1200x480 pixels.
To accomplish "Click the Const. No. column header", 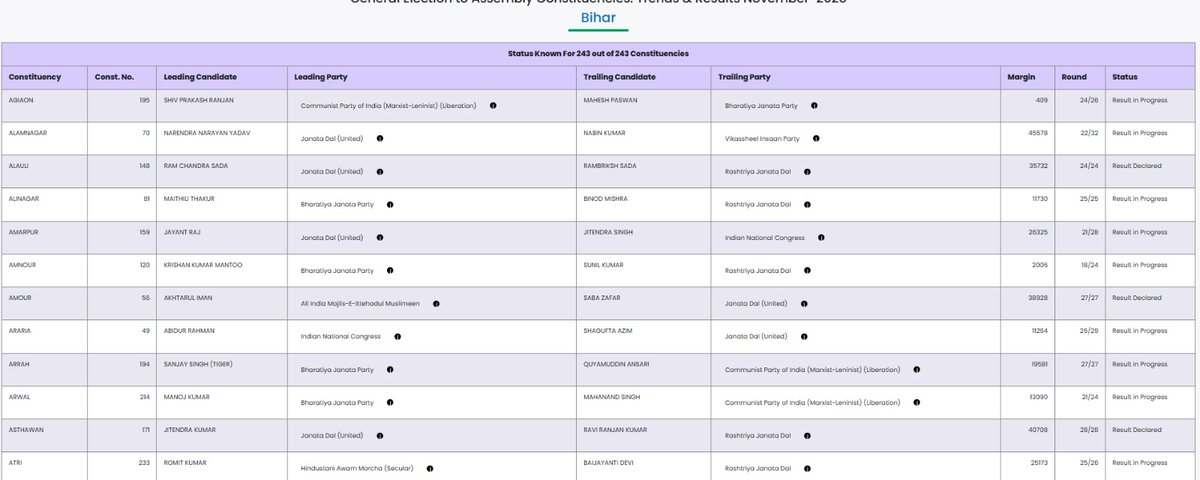I will [112, 77].
